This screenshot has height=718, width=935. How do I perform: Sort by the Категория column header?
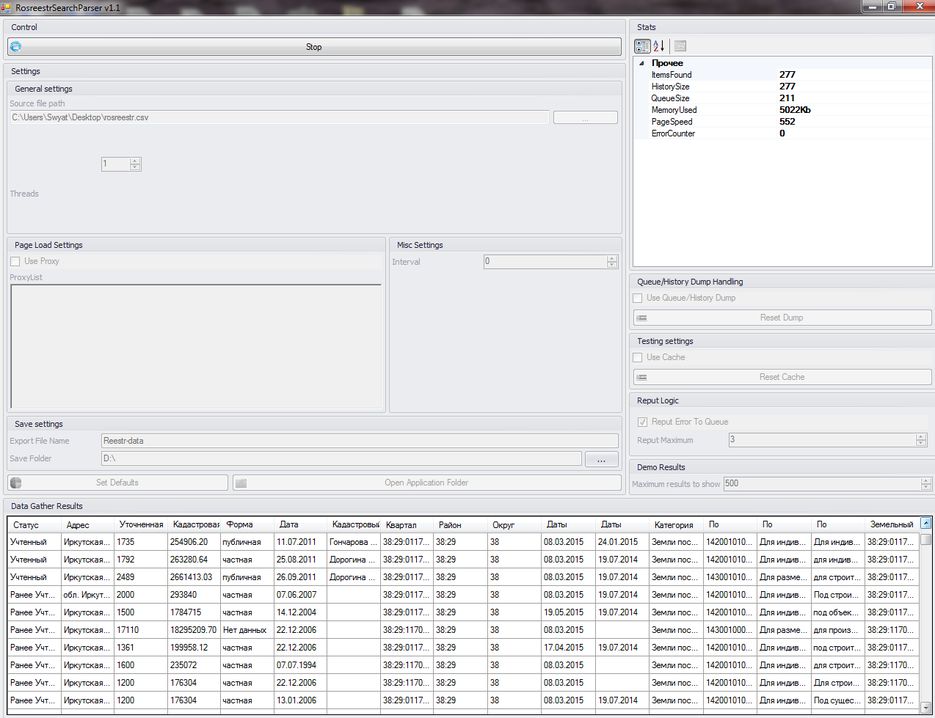point(676,525)
